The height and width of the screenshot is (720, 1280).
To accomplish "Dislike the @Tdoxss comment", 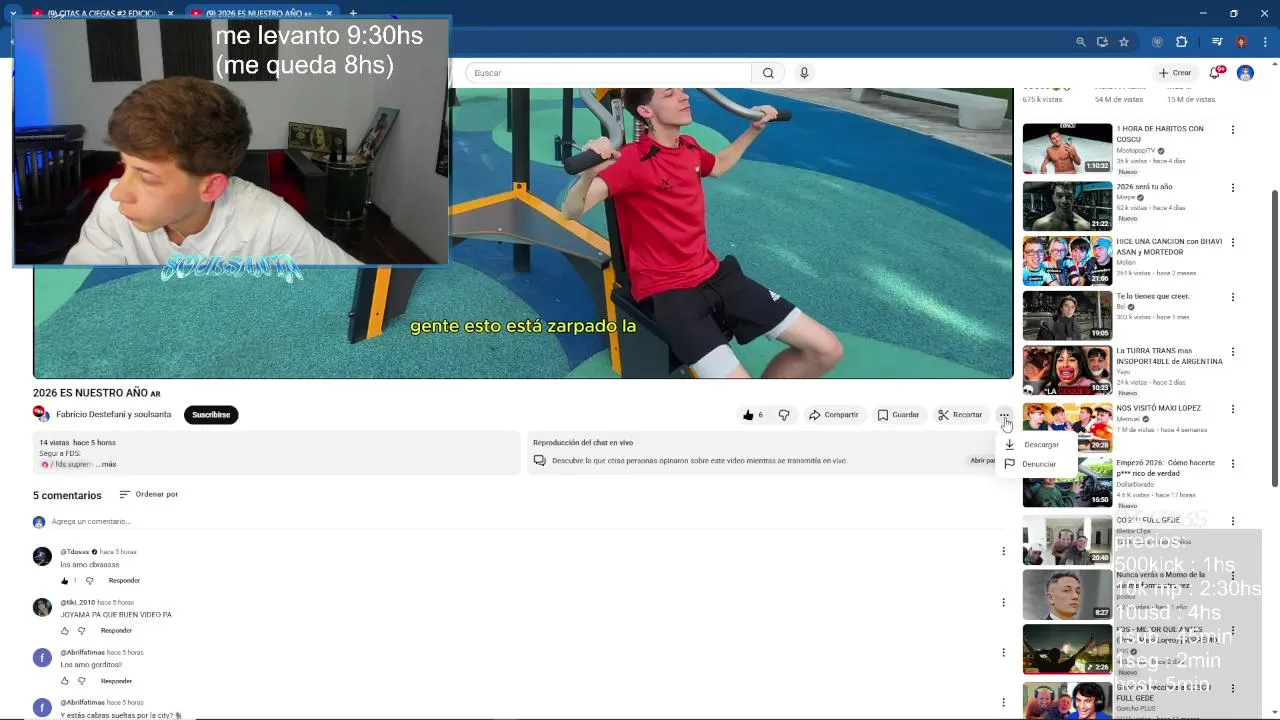I will tap(89, 581).
